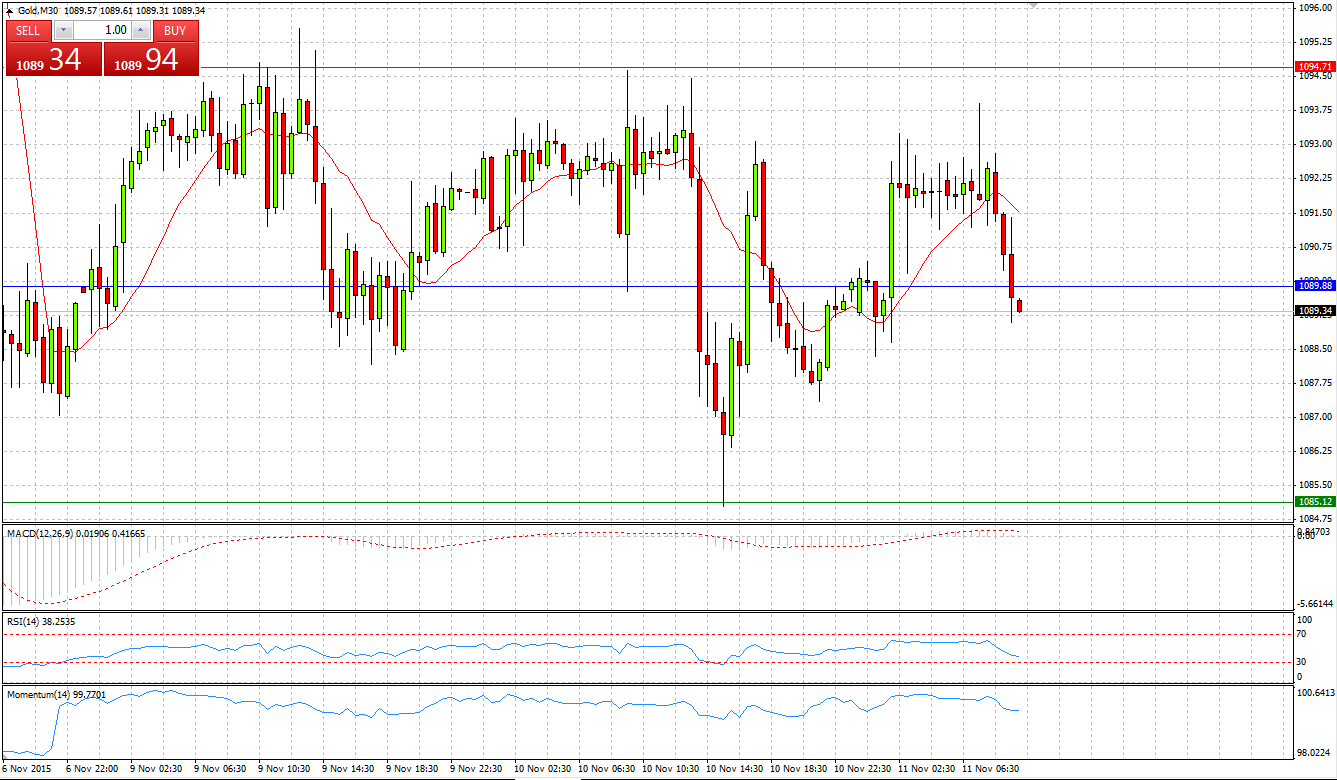Viewport: 1337px width, 780px height.
Task: Click the 1096.00 price axis label
Action: 1314,7
